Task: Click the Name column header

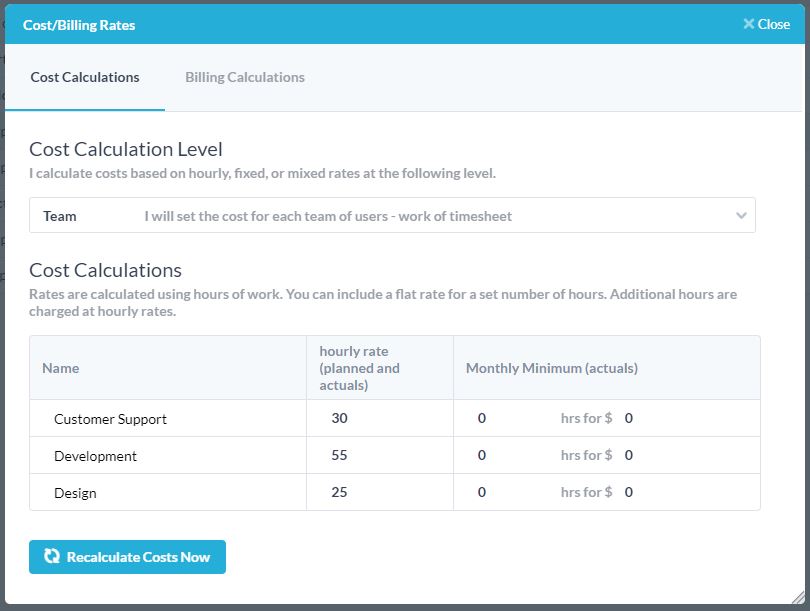Action: point(60,368)
